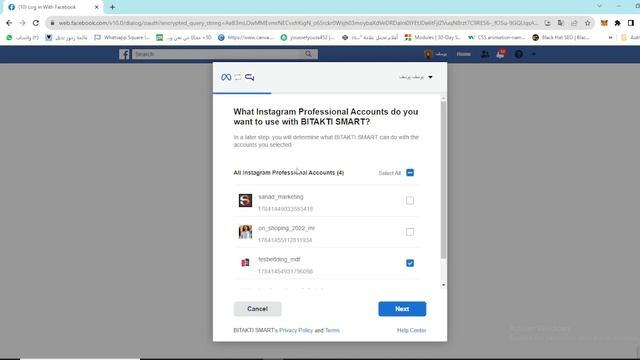Open the Extensions puzzle piece icon
This screenshot has height=360, width=640.
(618, 23)
